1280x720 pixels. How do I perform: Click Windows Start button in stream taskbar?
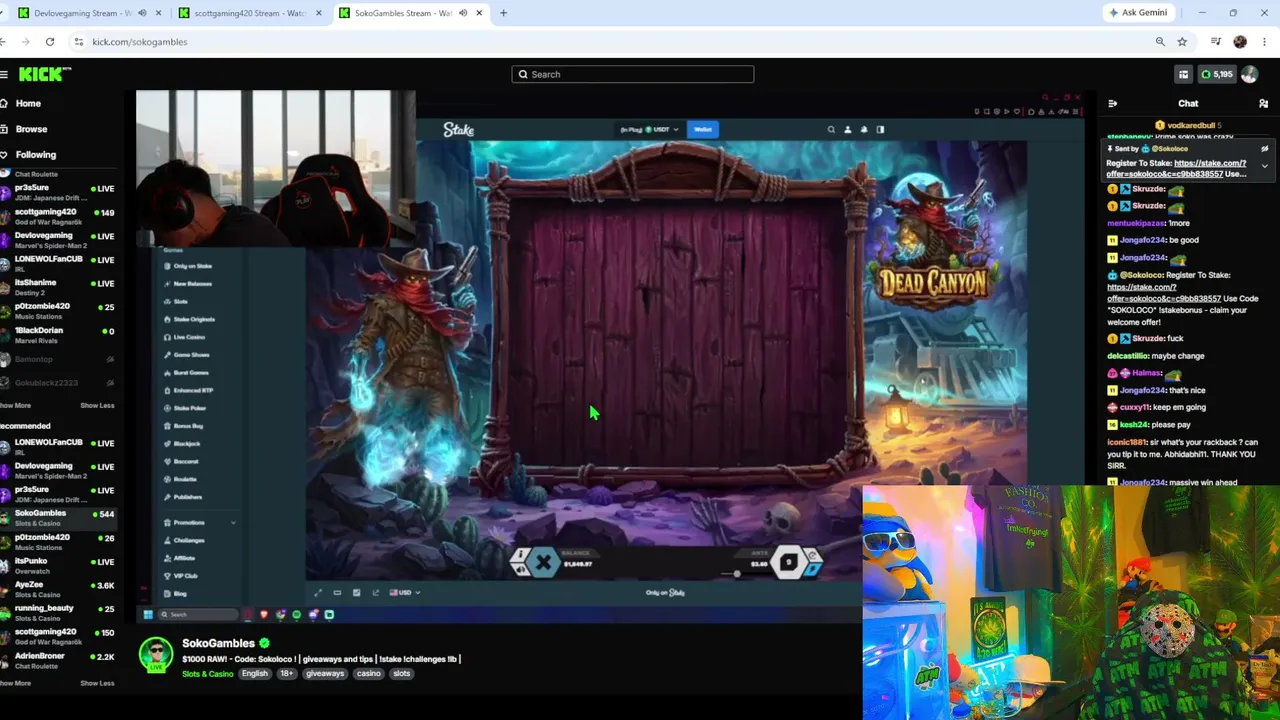point(148,614)
